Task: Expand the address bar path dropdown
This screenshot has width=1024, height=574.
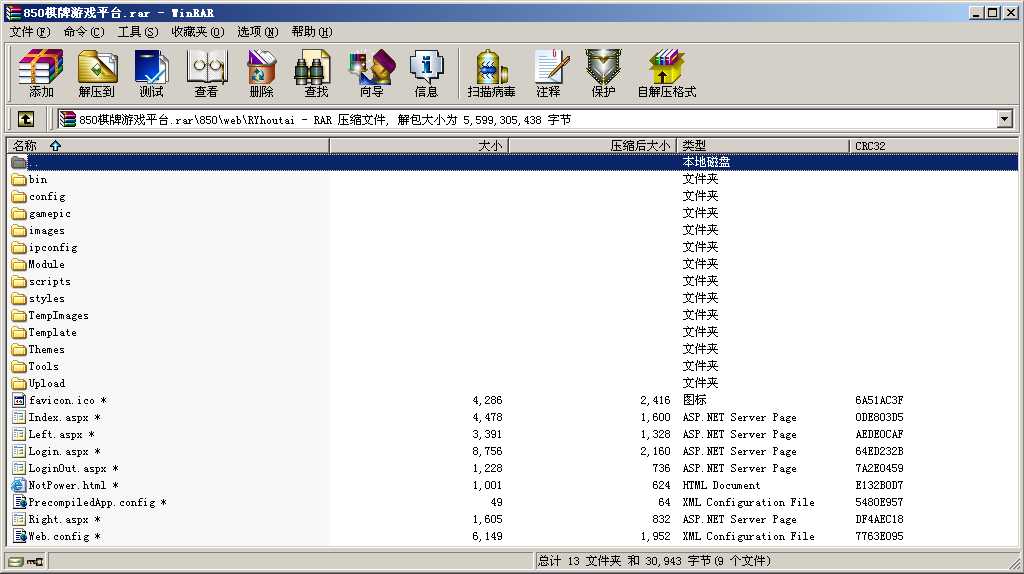Action: (x=1004, y=119)
